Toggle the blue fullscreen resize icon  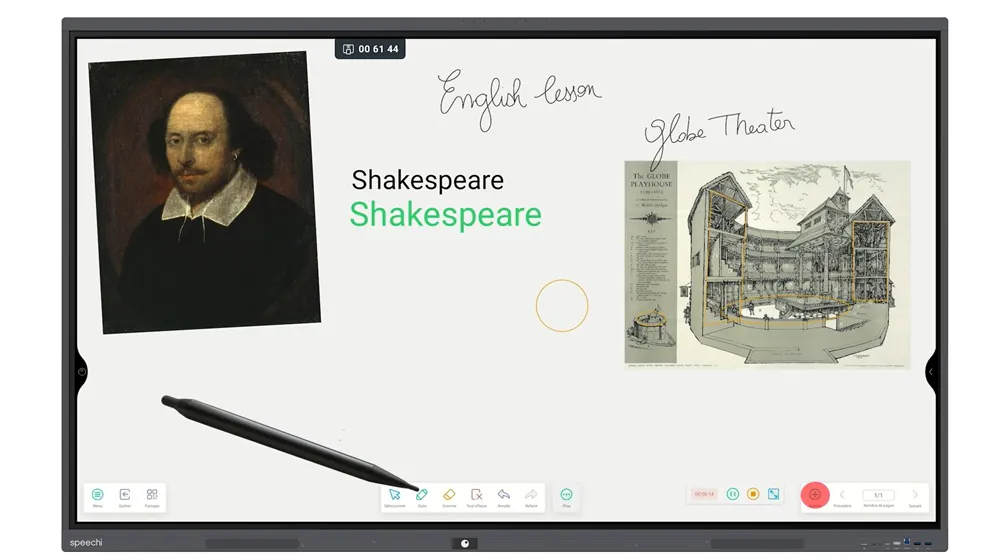coord(773,494)
